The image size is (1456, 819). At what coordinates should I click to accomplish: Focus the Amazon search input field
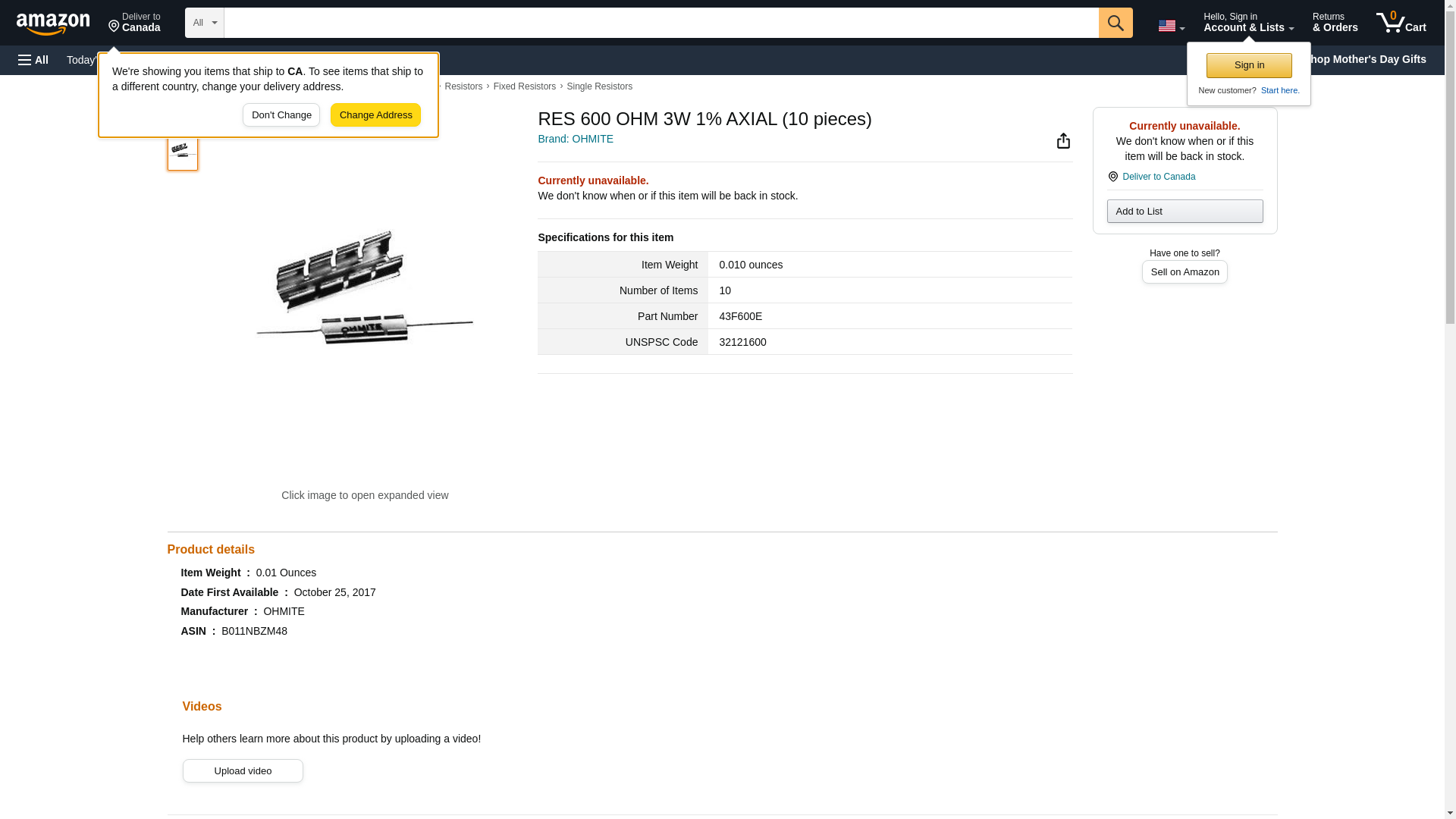tap(660, 23)
